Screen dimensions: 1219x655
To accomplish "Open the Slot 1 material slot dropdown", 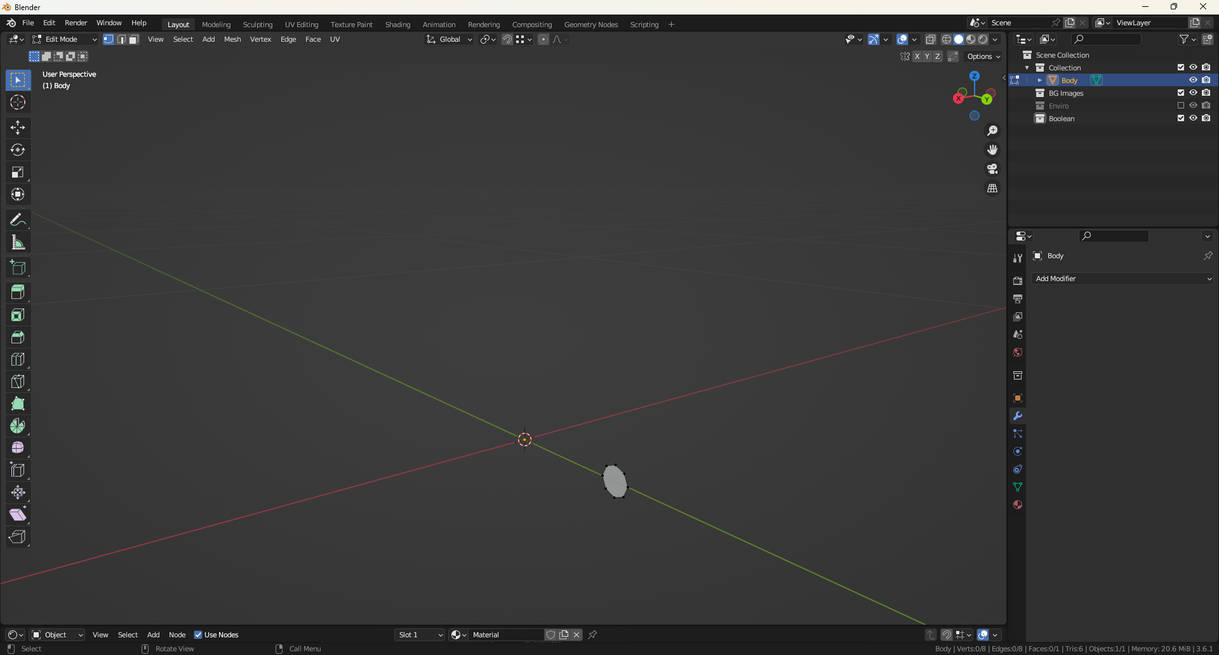I will [x=420, y=635].
